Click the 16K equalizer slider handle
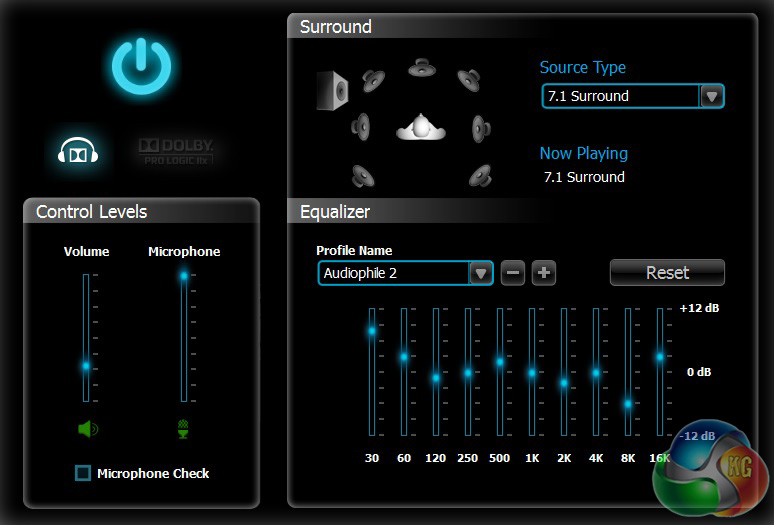Image resolution: width=774 pixels, height=525 pixels. (x=660, y=356)
